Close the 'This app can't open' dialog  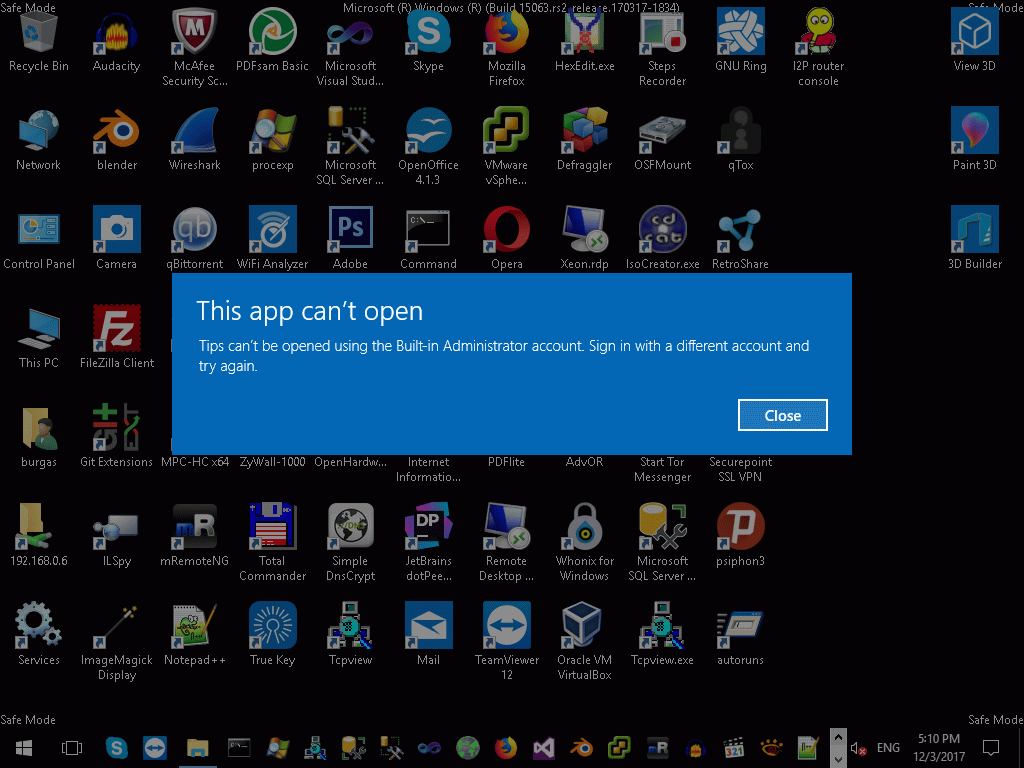point(782,415)
